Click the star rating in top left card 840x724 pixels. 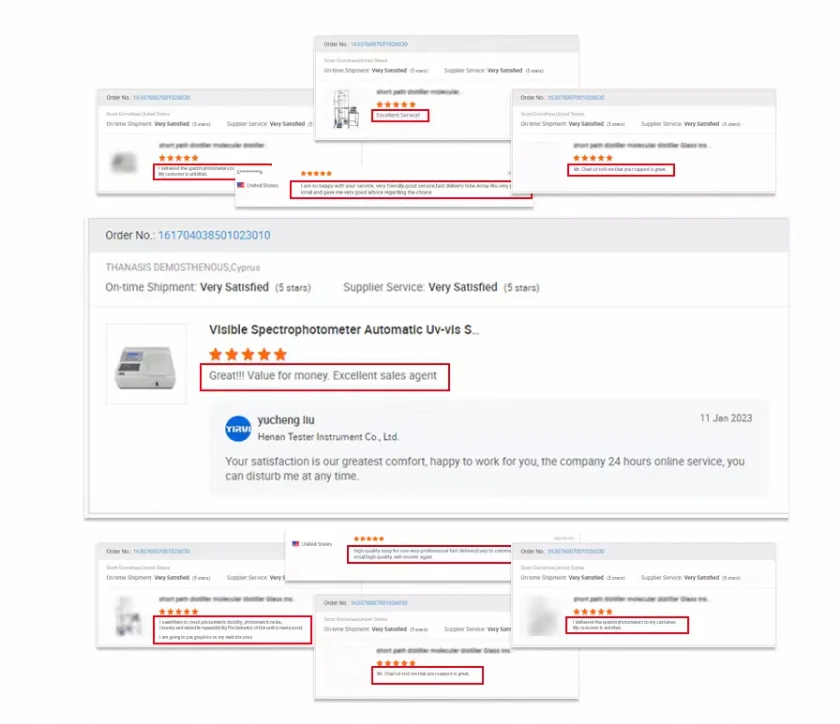pyautogui.click(x=178, y=158)
